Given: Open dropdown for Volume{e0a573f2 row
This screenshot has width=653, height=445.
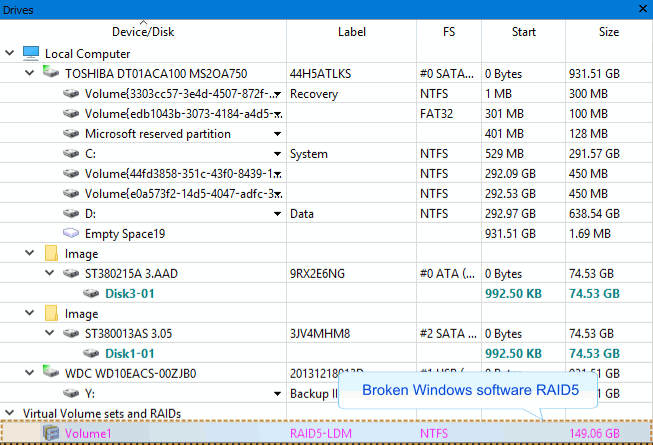Looking at the screenshot, I should [279, 194].
